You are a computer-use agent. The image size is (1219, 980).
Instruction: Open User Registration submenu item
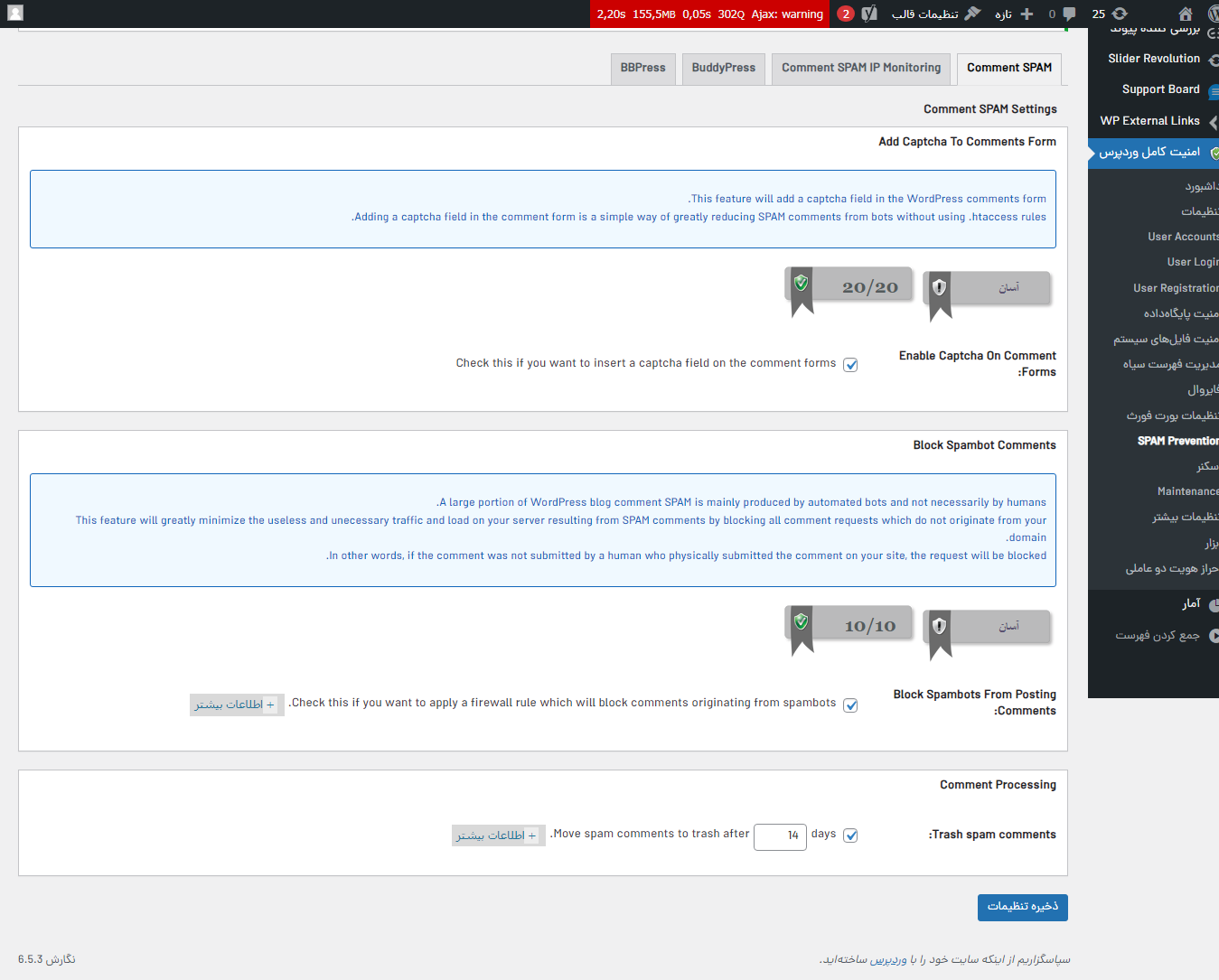click(x=1175, y=288)
